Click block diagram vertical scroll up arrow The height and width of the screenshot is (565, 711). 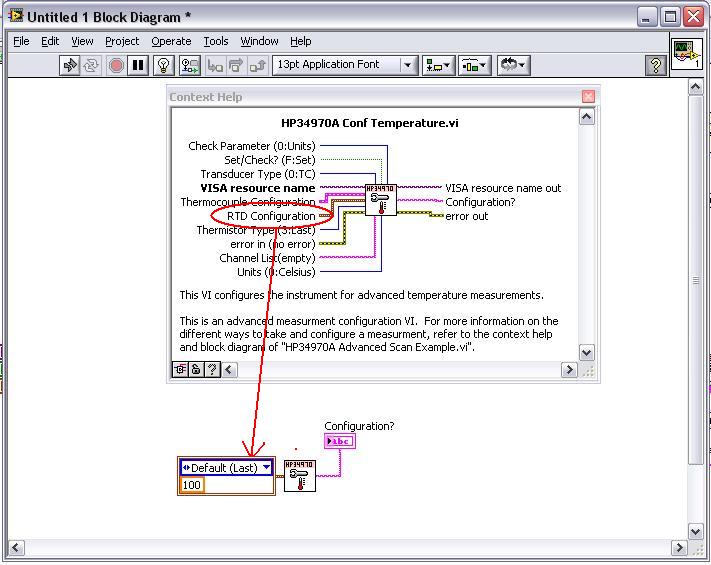(x=696, y=87)
